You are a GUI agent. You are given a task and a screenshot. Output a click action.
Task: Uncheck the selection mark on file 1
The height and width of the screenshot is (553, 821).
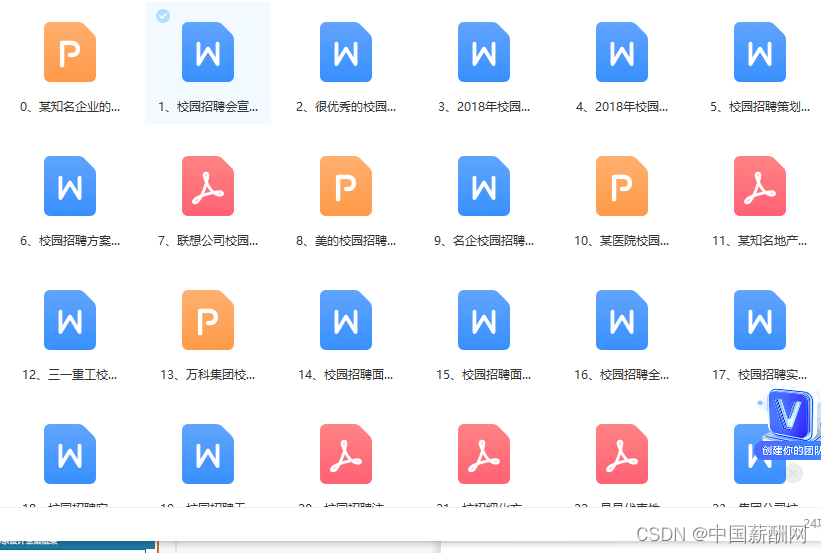[x=163, y=16]
